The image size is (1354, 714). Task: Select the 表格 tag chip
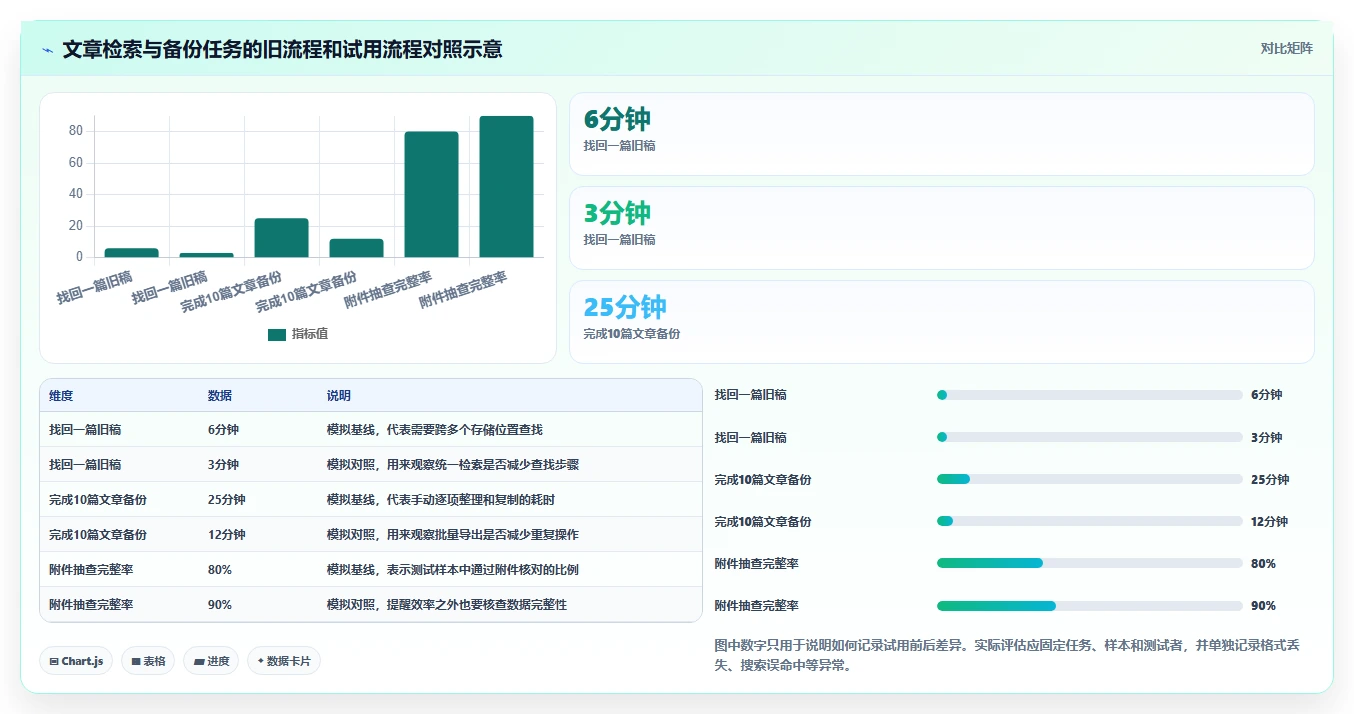(148, 661)
